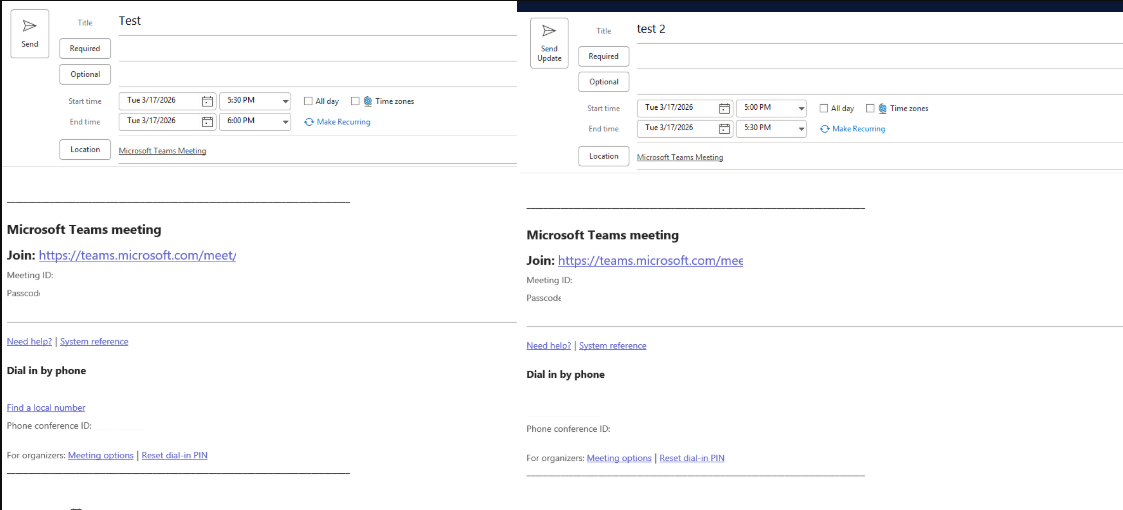
Task: Click System reference in Test meeting
Action: pyautogui.click(x=95, y=342)
